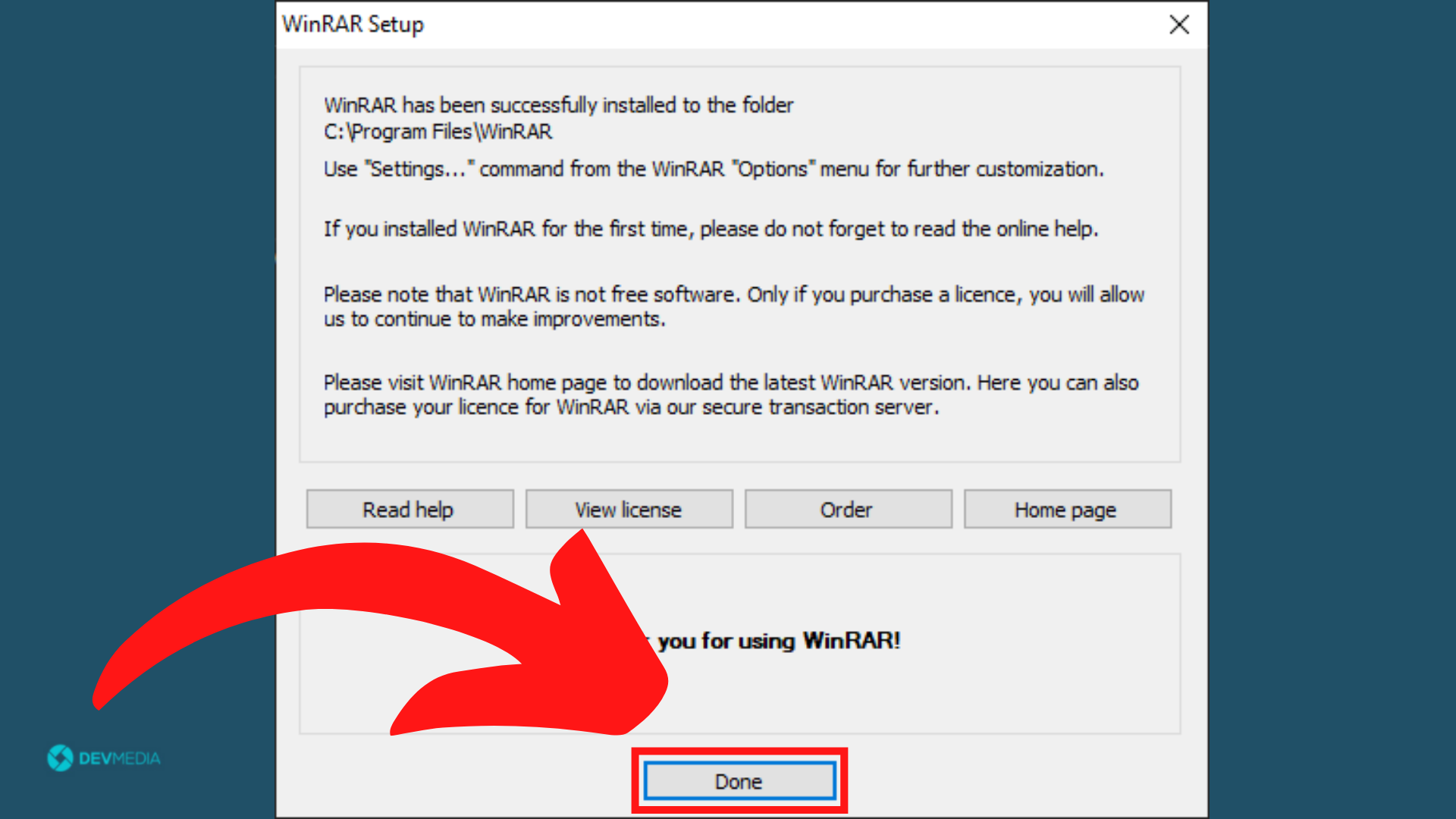Close the WinRAR Setup dialog
This screenshot has width=1456, height=819.
tap(1179, 24)
